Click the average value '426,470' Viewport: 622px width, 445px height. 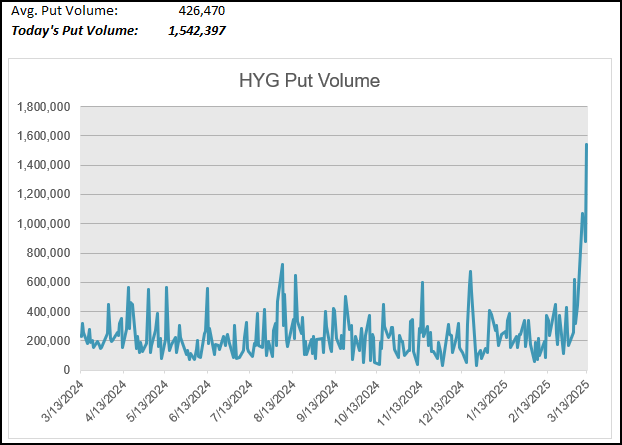(202, 11)
